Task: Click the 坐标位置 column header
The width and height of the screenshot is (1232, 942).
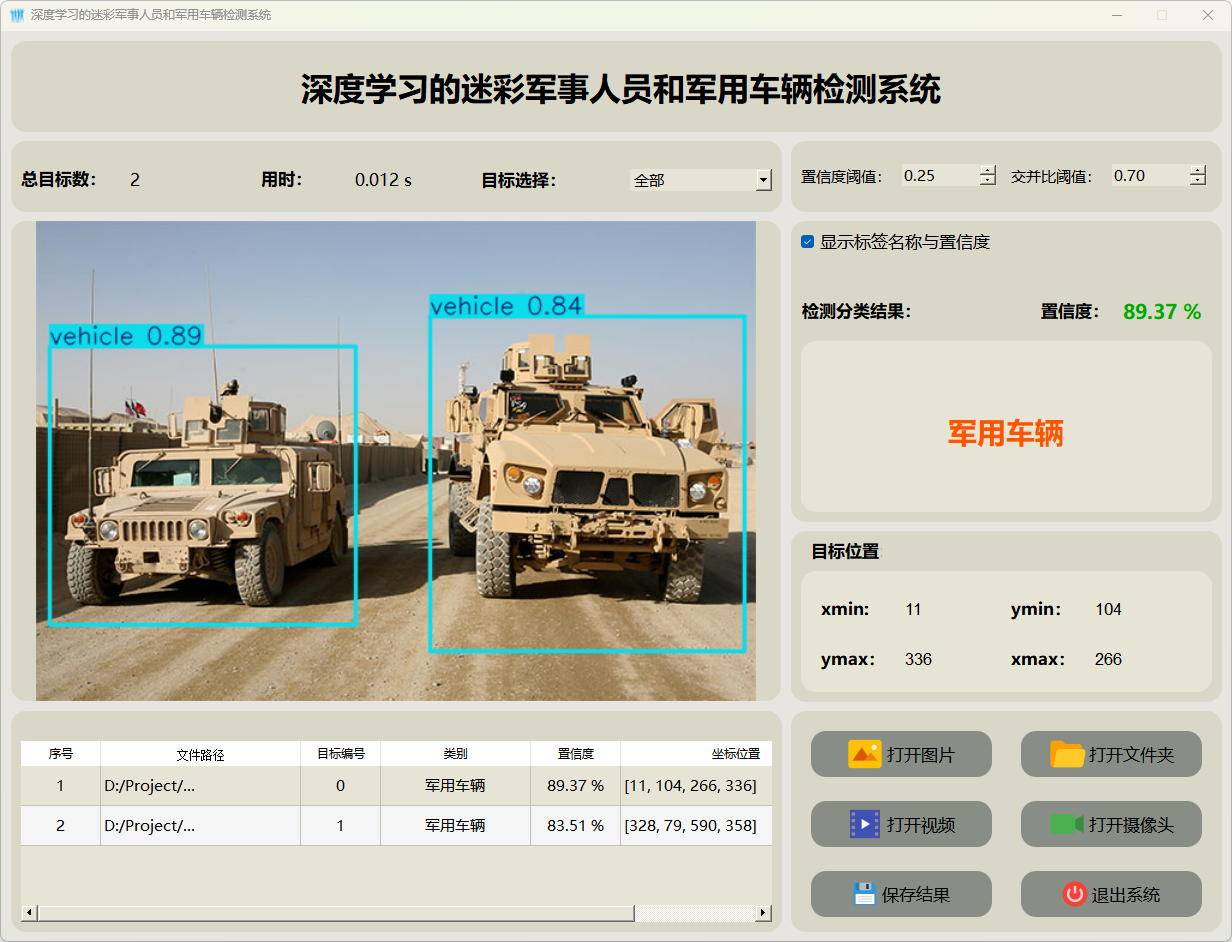Action: tap(696, 754)
